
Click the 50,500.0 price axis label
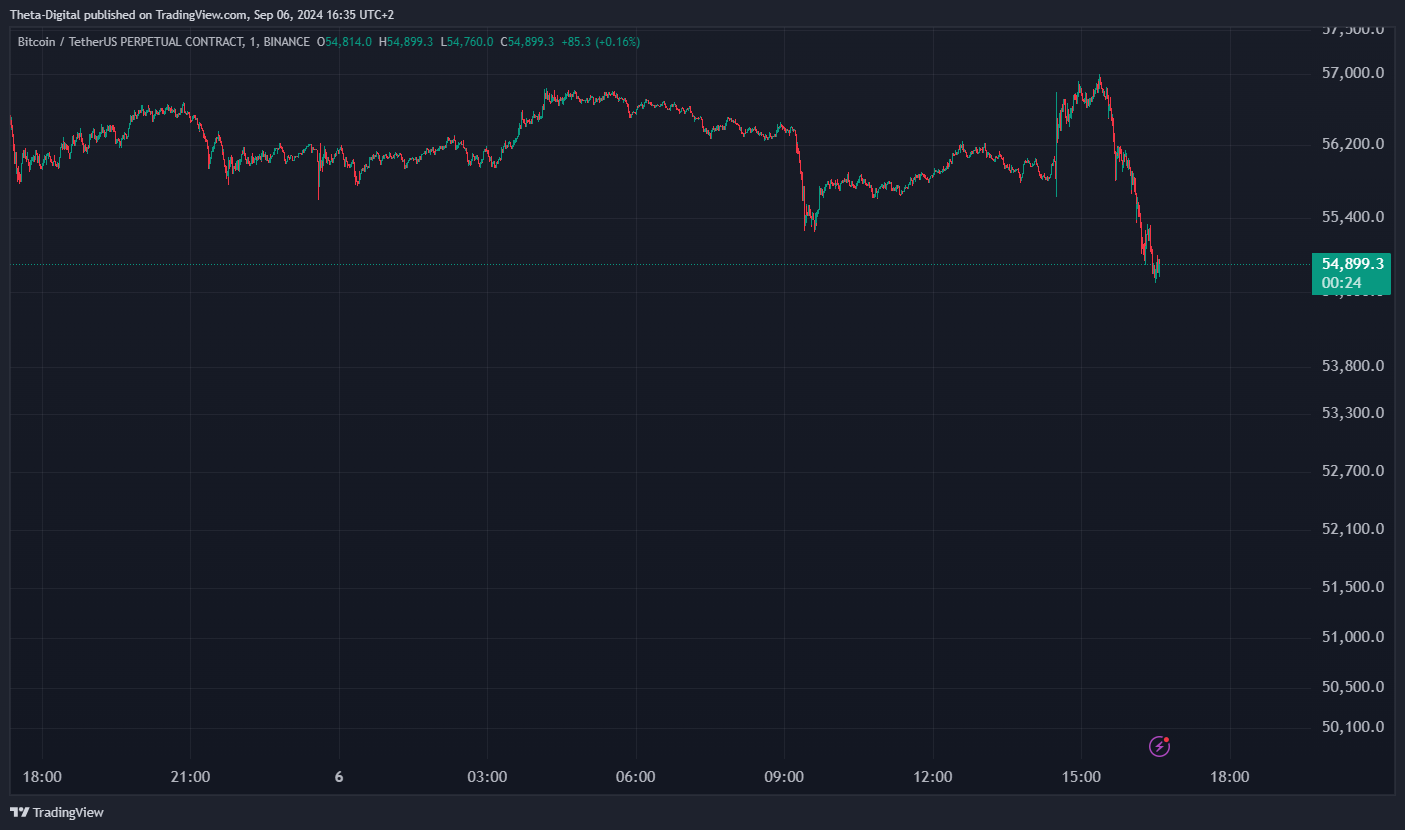[1353, 687]
